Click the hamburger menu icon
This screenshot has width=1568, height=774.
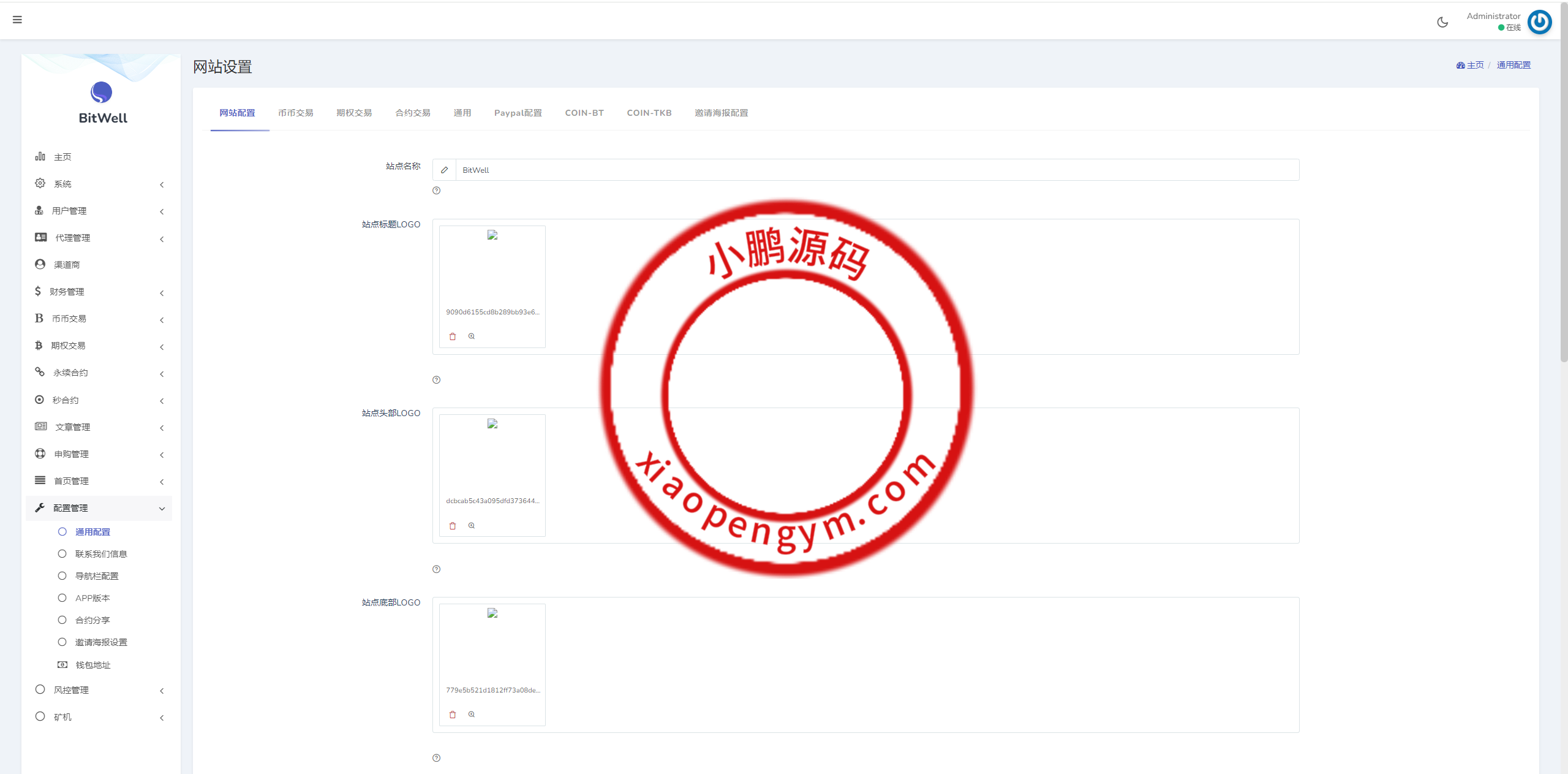[17, 20]
